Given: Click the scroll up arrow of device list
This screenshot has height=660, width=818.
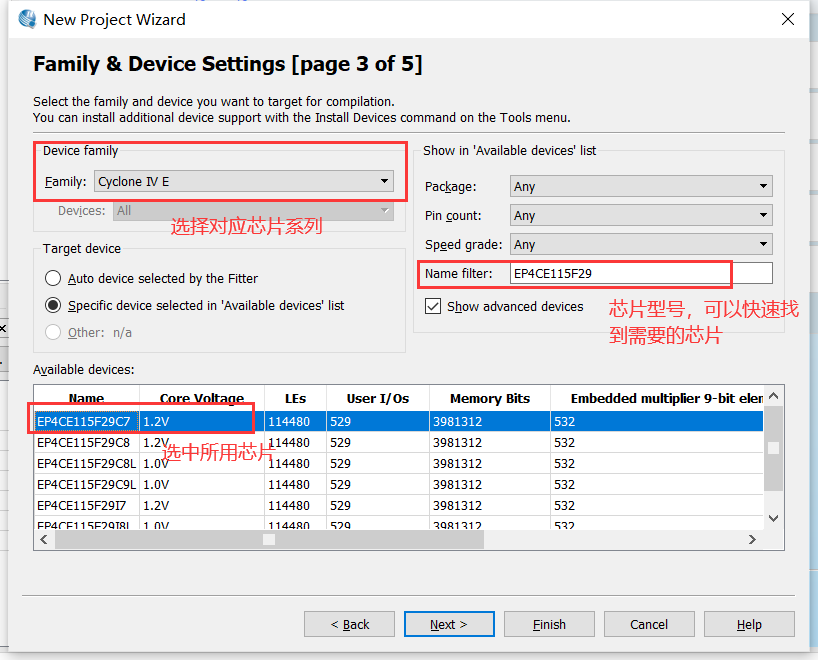Looking at the screenshot, I should [x=774, y=396].
